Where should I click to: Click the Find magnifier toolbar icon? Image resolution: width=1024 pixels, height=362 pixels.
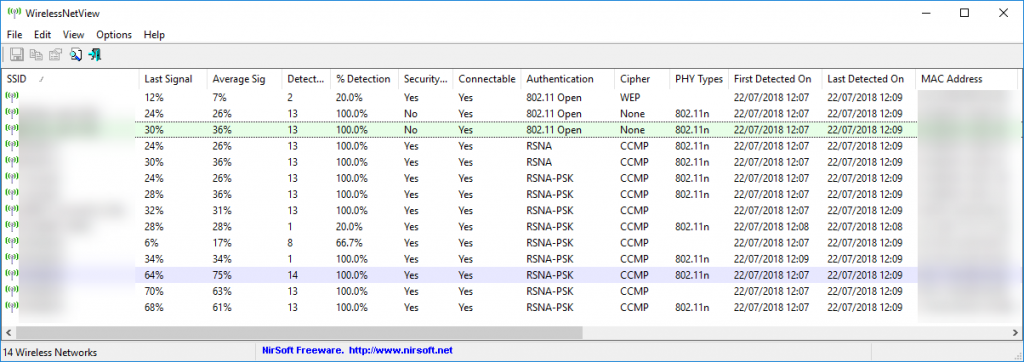[x=76, y=55]
